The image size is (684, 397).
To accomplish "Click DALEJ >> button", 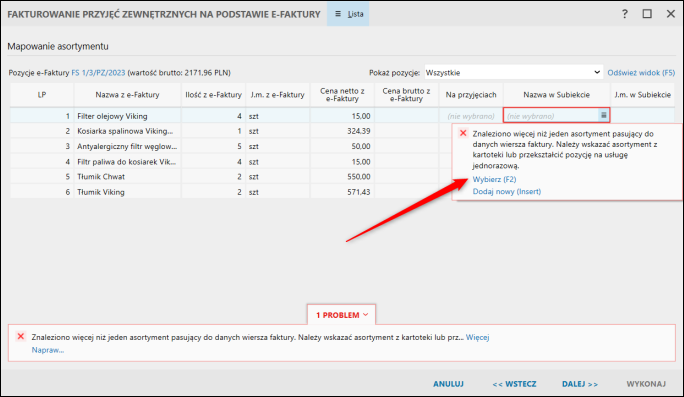I will coord(580,384).
